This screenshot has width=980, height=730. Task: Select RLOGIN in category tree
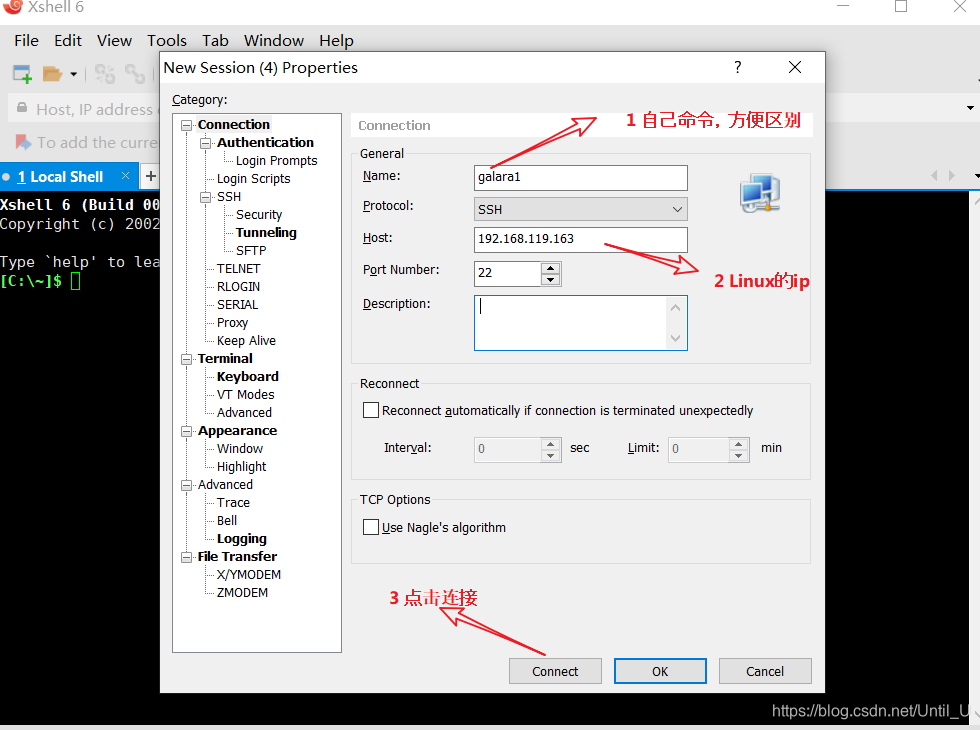tap(238, 287)
